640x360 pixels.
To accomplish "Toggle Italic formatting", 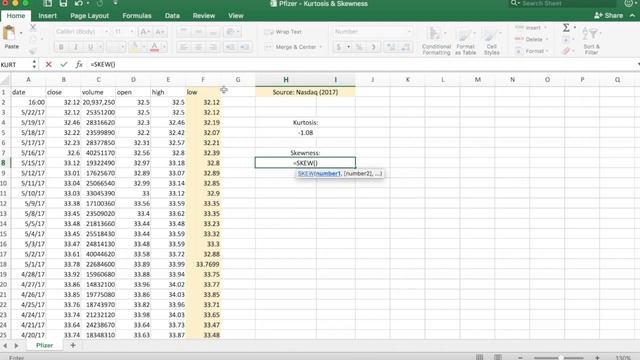I will pos(76,47).
